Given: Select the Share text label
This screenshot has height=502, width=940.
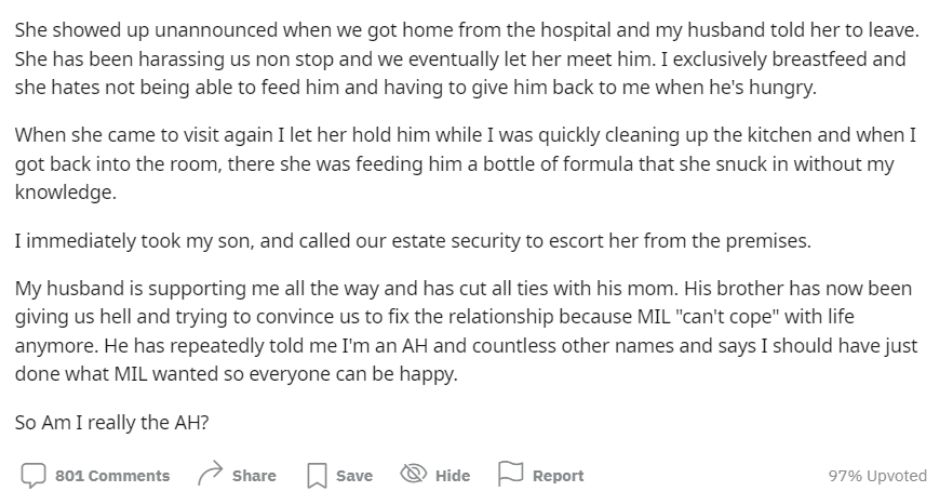Looking at the screenshot, I should coord(254,476).
